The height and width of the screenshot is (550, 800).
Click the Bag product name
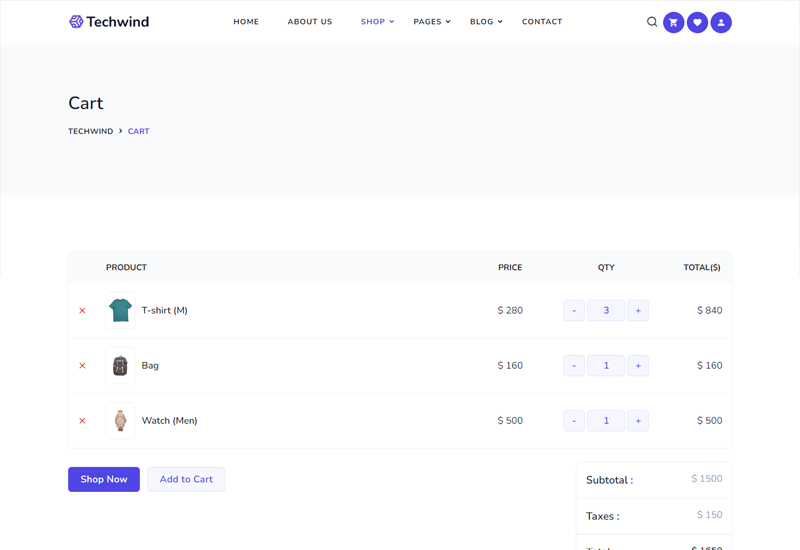point(150,366)
